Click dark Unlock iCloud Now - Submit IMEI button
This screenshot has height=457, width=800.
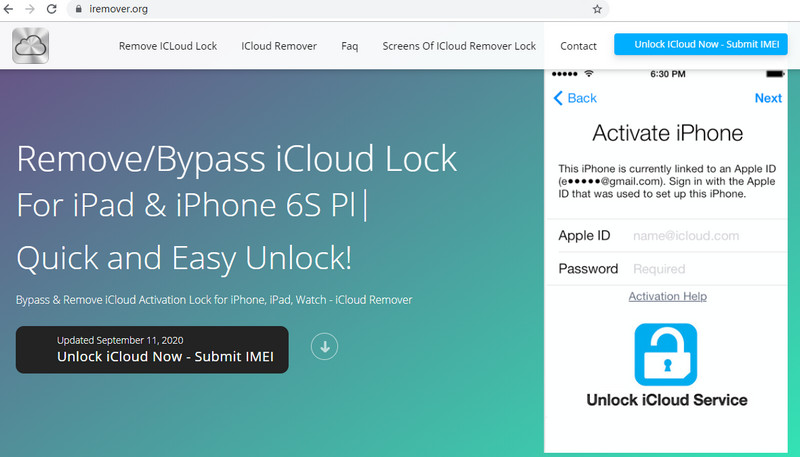coord(152,350)
